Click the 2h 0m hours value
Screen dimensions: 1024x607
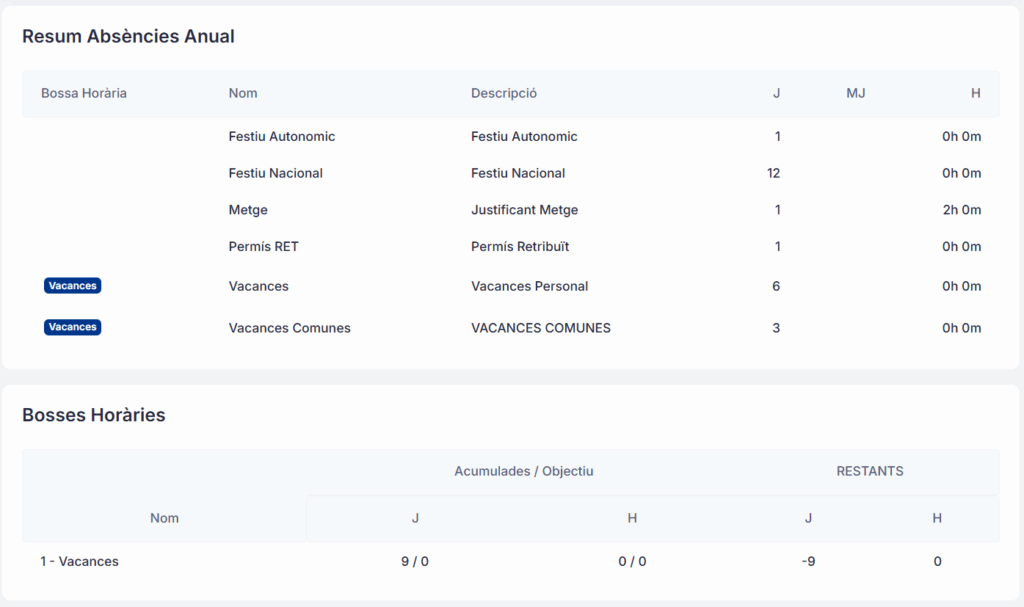point(961,210)
